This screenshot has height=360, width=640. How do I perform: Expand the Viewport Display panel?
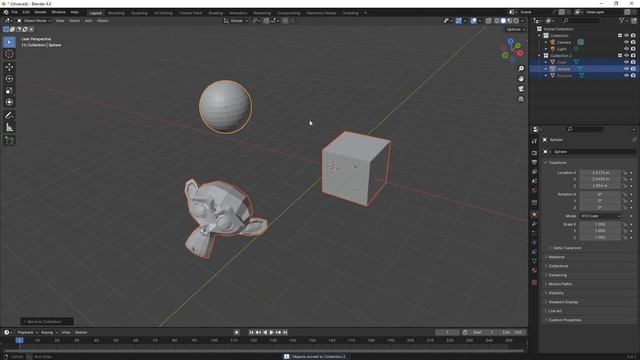click(x=563, y=302)
